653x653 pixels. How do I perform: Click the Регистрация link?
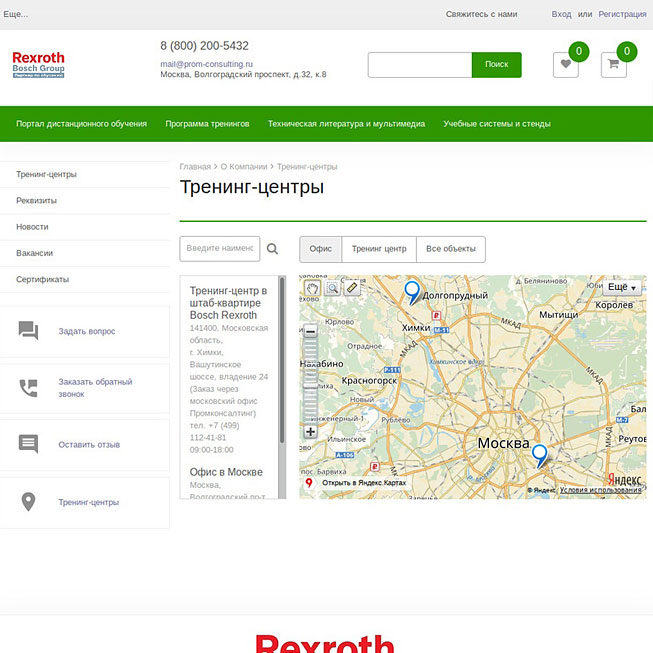[622, 14]
